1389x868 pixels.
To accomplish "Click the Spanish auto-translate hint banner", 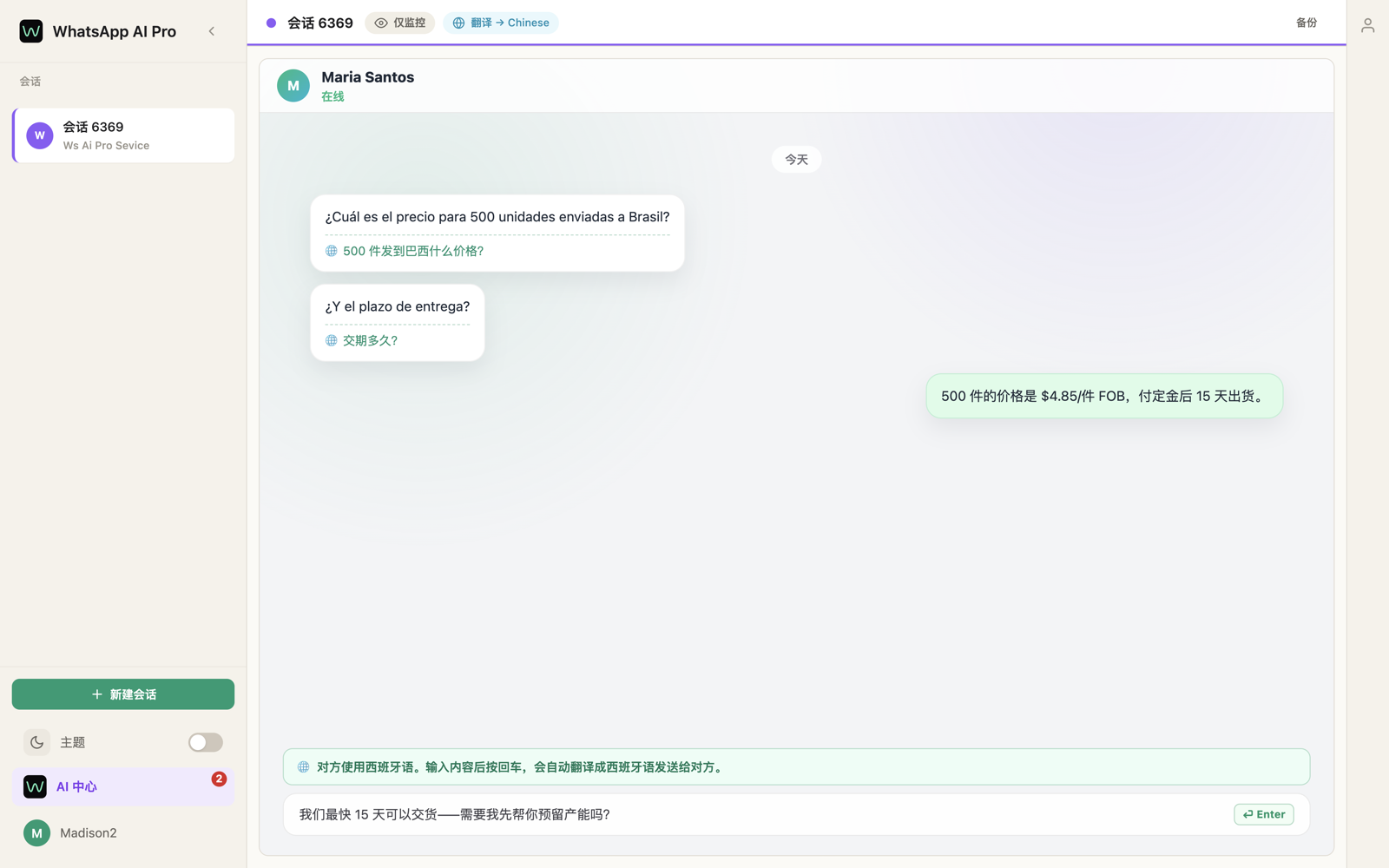I will click(x=796, y=767).
